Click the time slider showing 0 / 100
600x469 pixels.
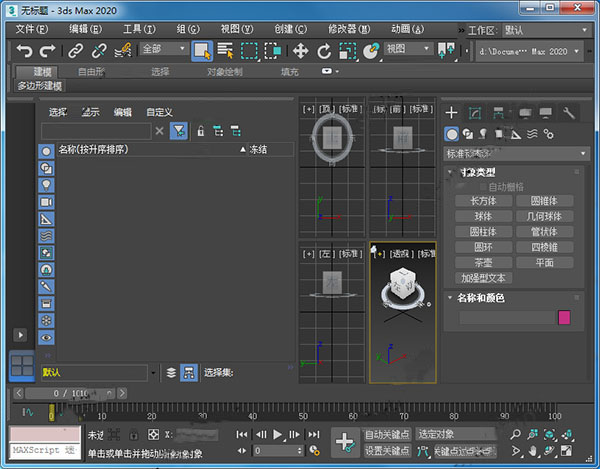click(70, 393)
